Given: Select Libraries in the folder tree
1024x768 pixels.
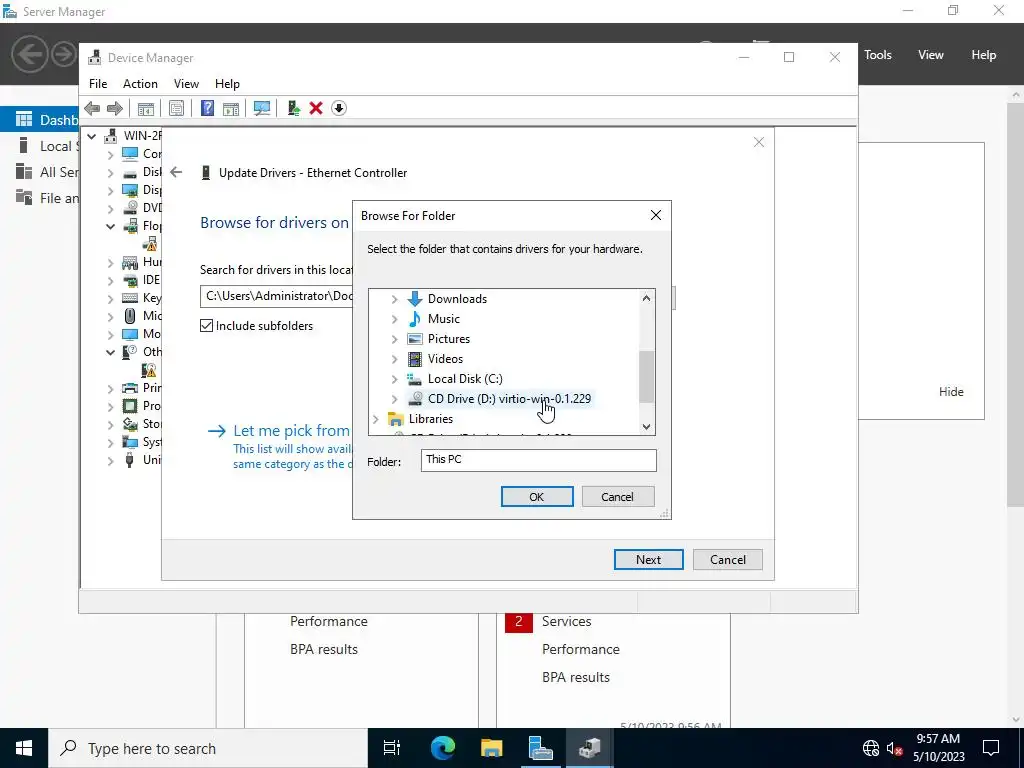Looking at the screenshot, I should [430, 419].
